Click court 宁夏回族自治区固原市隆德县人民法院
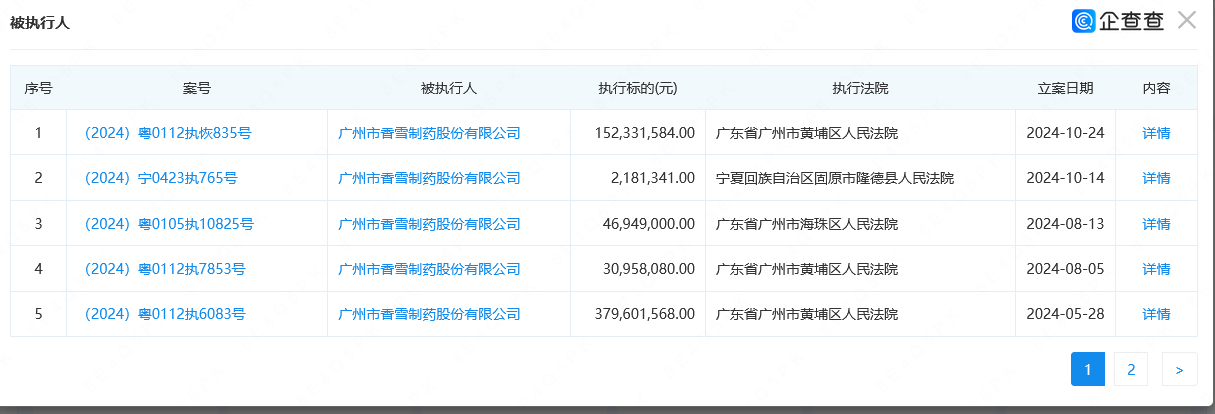The image size is (1215, 414). click(x=835, y=178)
